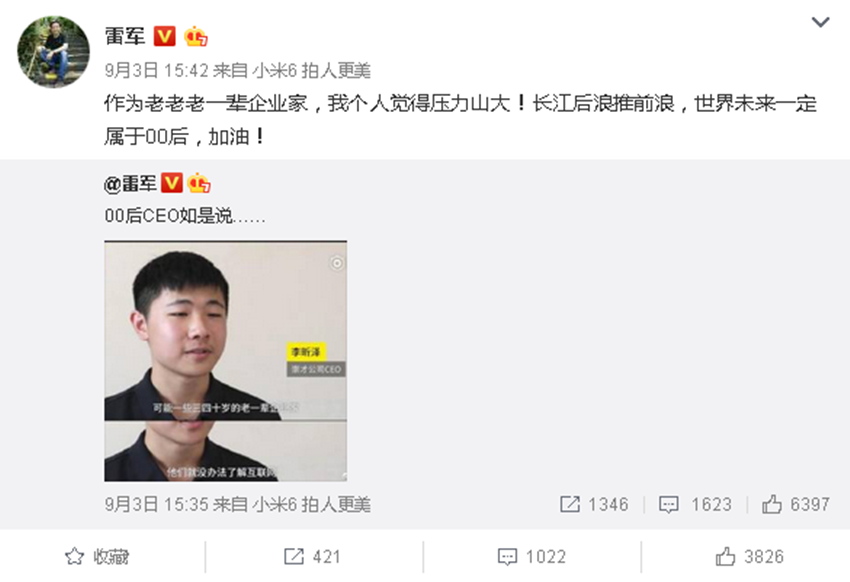Click the orange V verified badge in the post header

pos(164,36)
